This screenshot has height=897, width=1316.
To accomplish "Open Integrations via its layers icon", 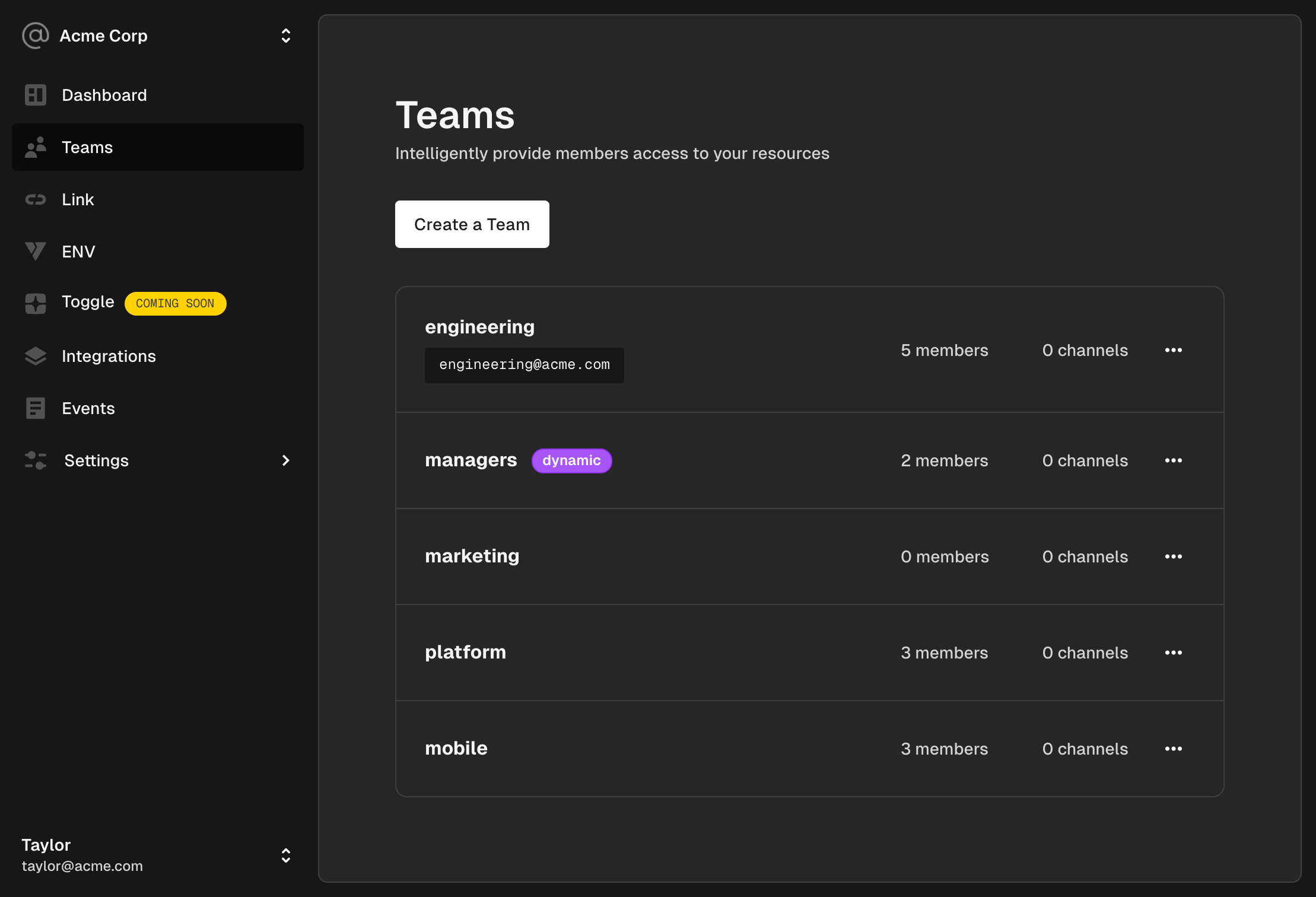I will [35, 356].
